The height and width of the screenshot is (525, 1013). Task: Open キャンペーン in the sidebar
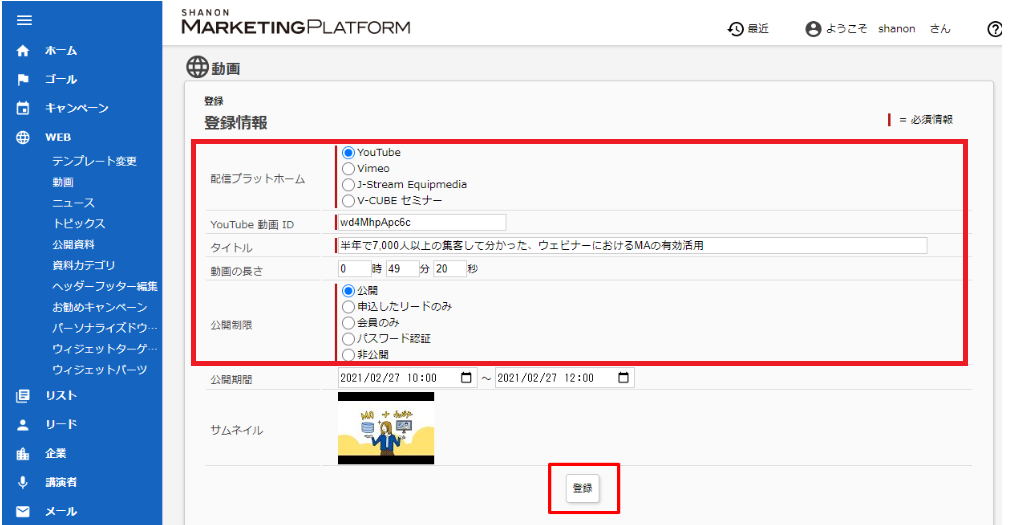[77, 108]
